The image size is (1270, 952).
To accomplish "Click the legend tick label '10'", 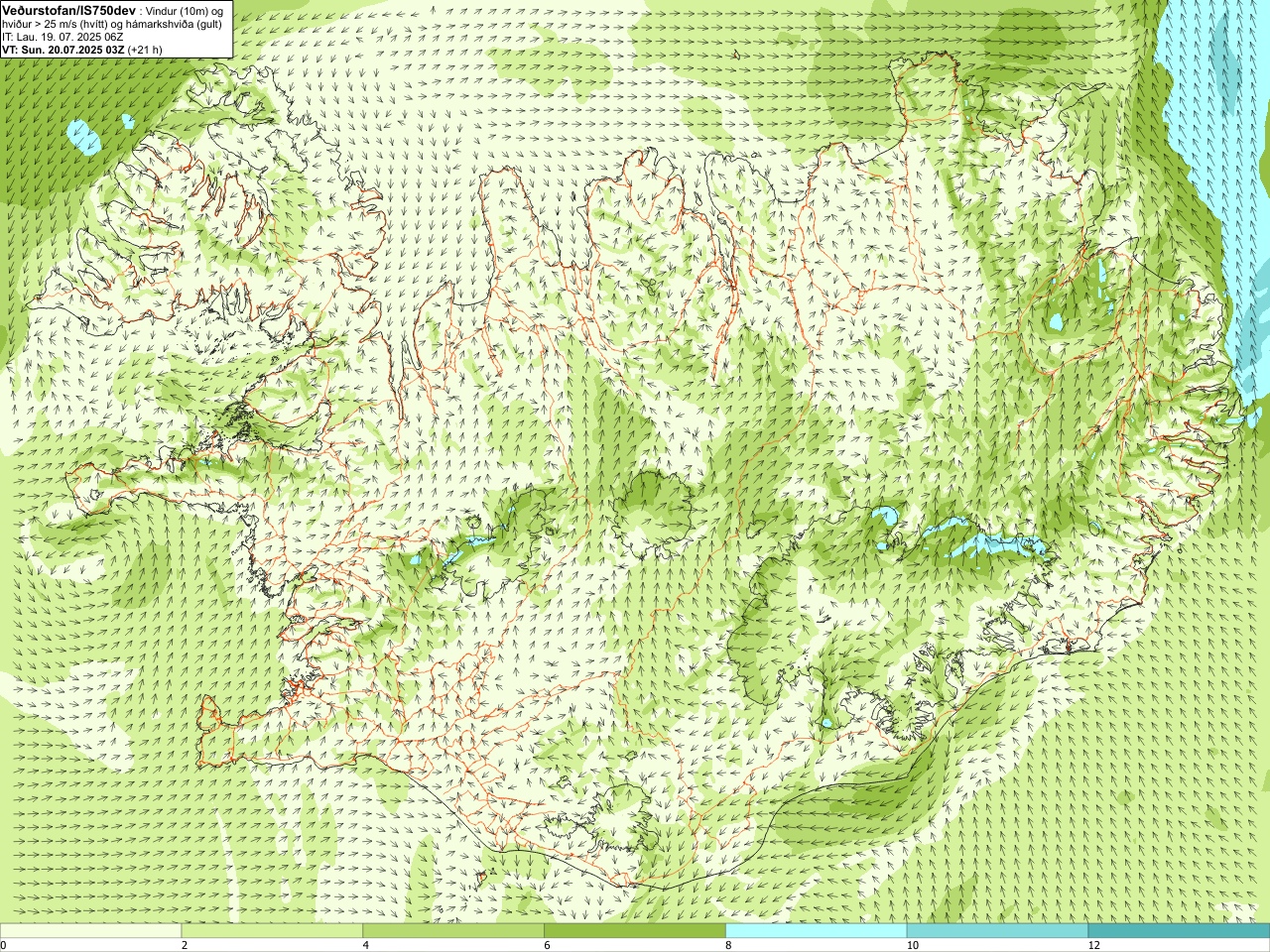I will [913, 946].
